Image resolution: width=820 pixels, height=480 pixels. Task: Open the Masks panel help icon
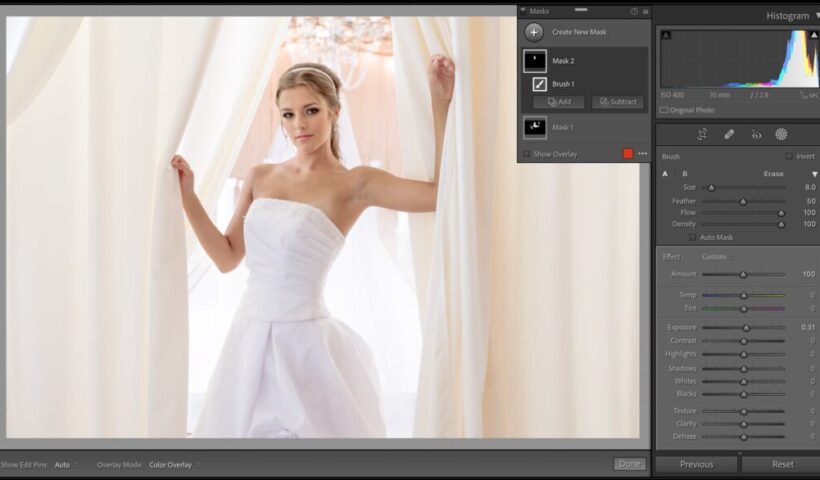click(634, 11)
